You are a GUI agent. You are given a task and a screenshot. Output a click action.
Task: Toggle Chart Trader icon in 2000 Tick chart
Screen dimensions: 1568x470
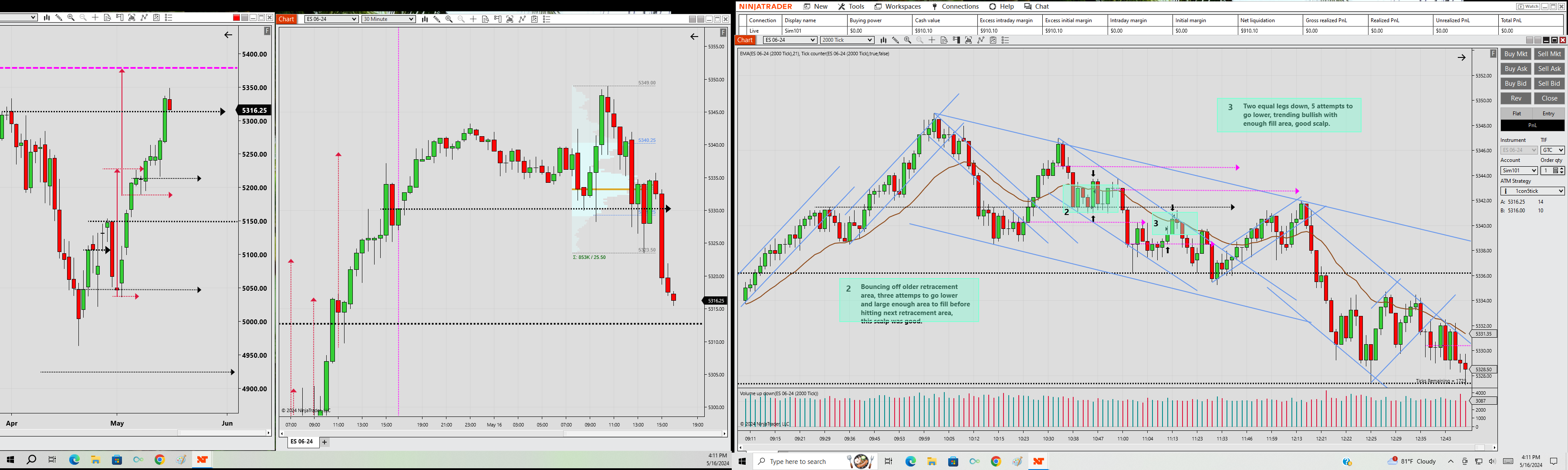pos(956,40)
